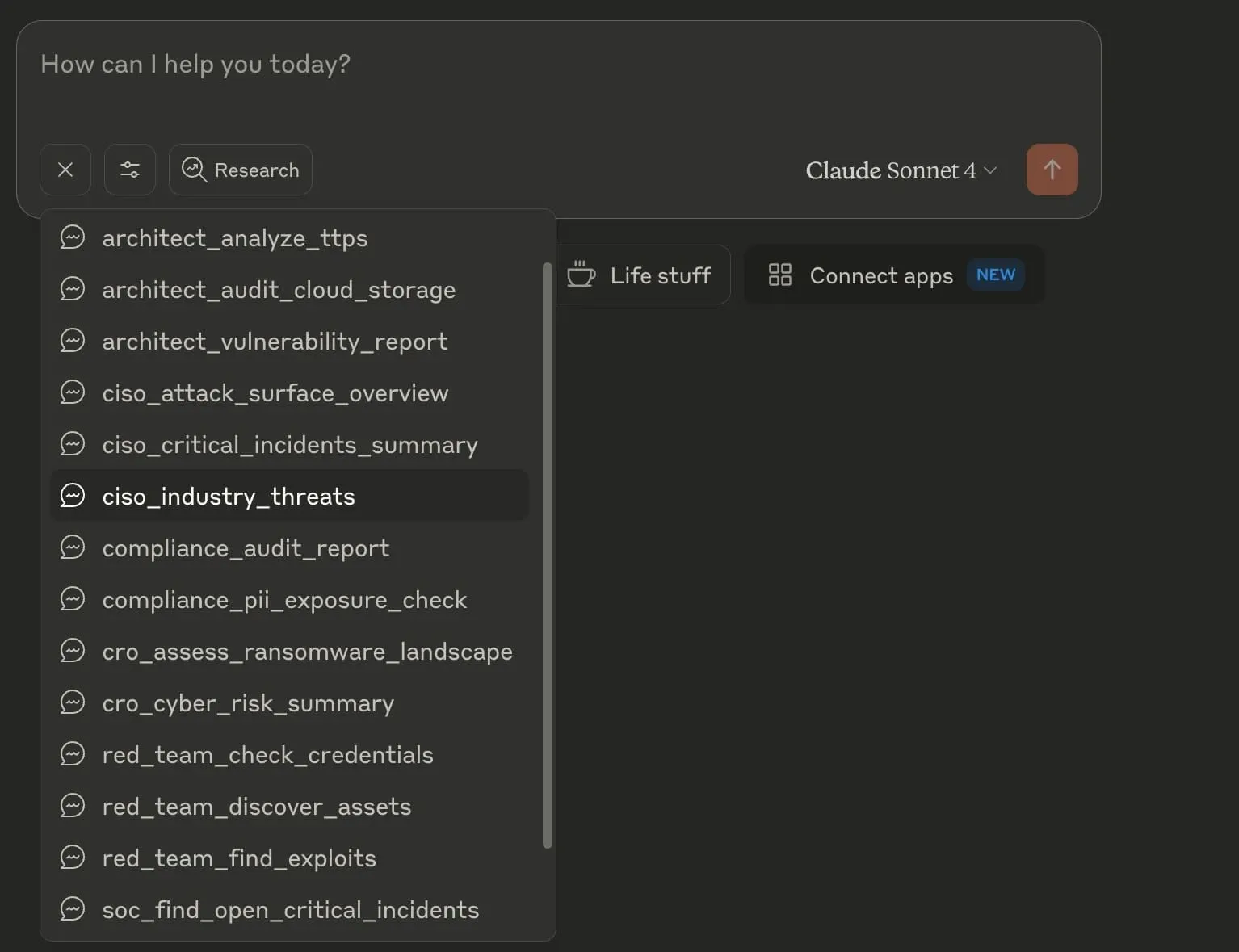
Task: Choose architect_vulnerability_report from the list
Action: point(274,341)
